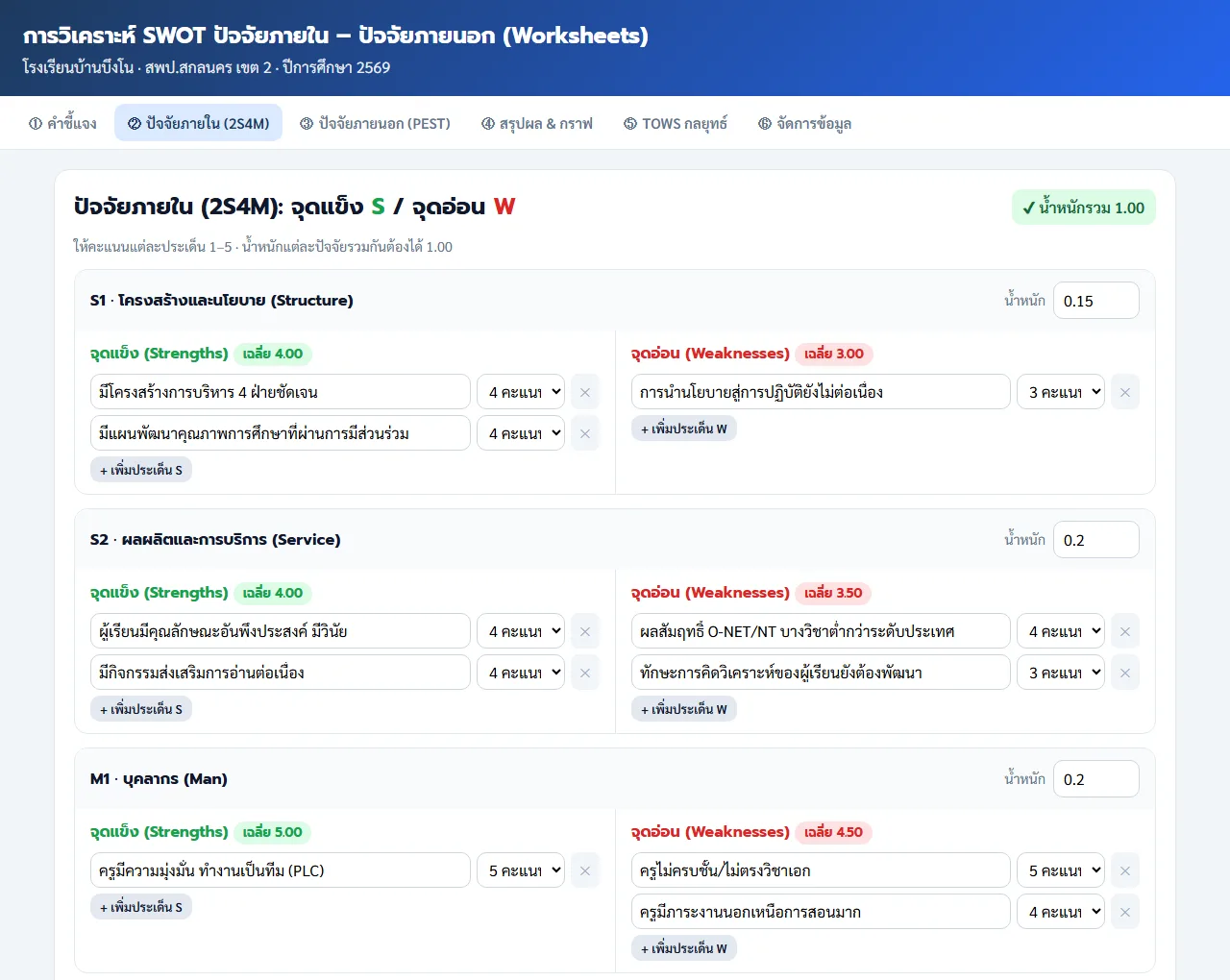1230x980 pixels.
Task: Select the ปัจจัยภายใน (2S4M) tab
Action: tap(198, 123)
